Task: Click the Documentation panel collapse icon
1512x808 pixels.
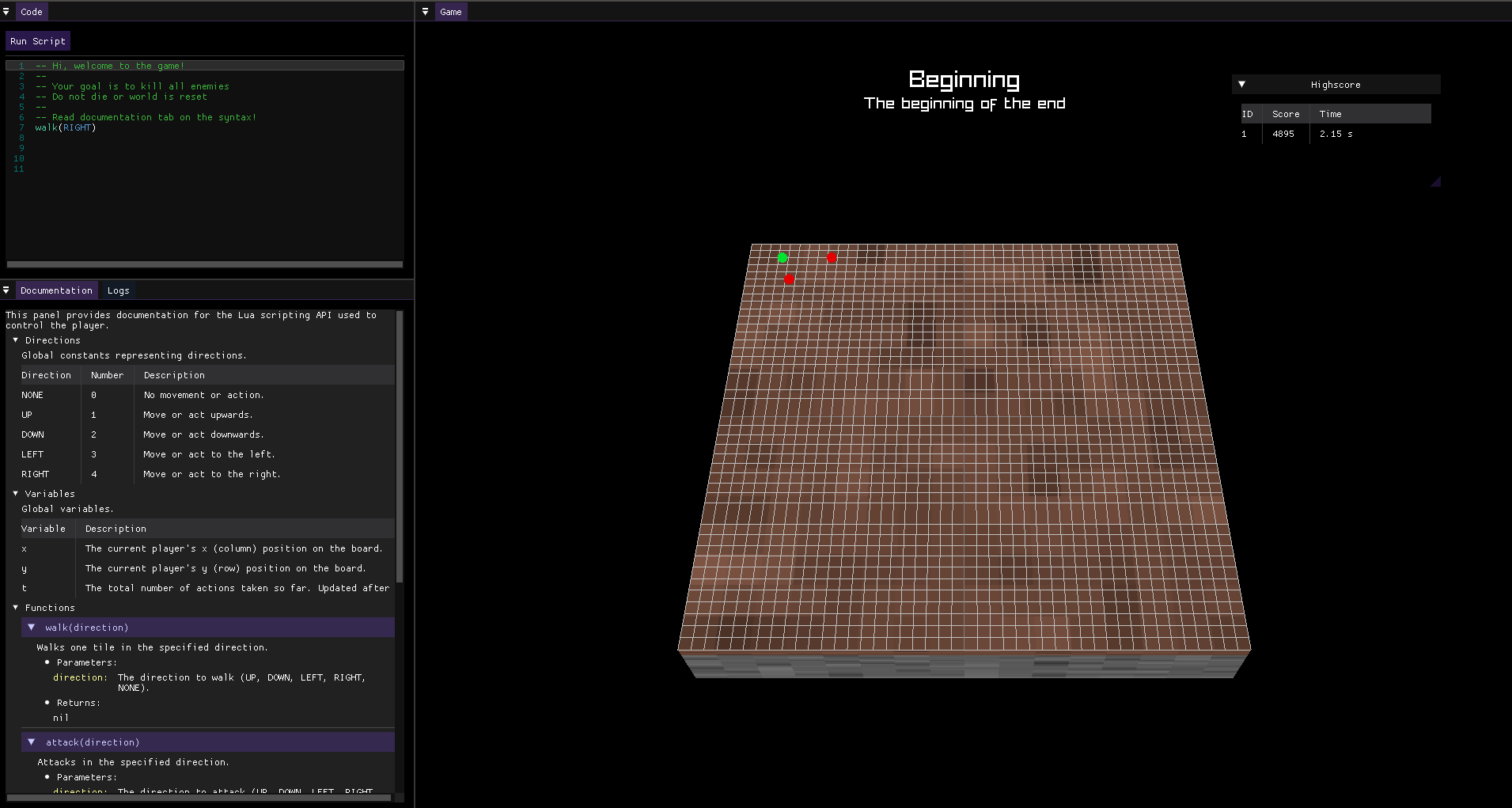Action: tap(6, 290)
